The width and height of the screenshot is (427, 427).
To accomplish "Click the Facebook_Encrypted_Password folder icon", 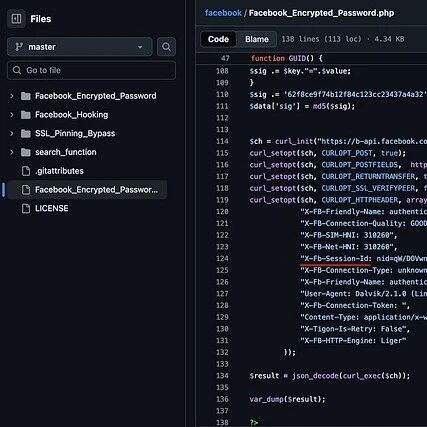I will 26,96.
